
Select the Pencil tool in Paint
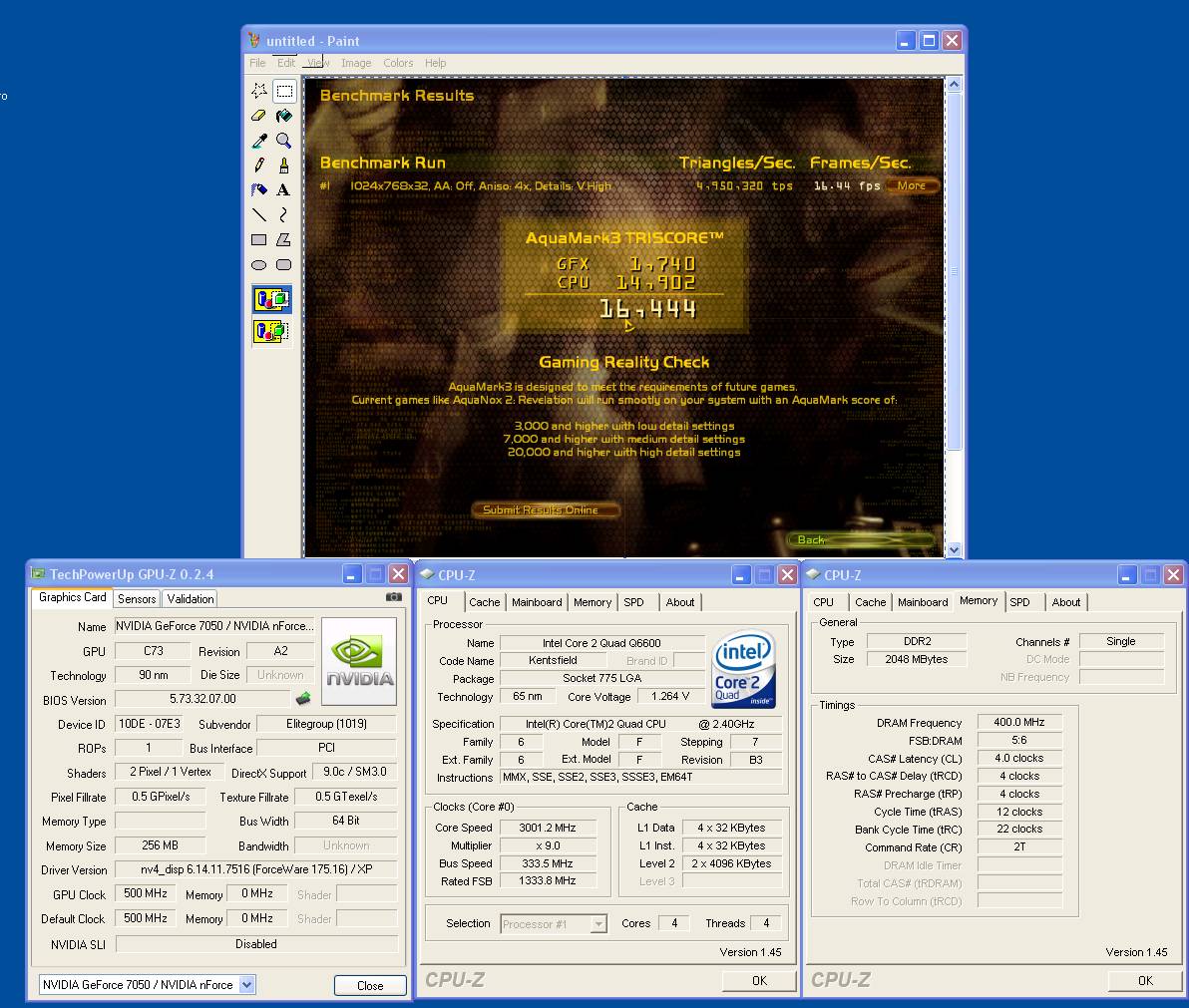259,166
